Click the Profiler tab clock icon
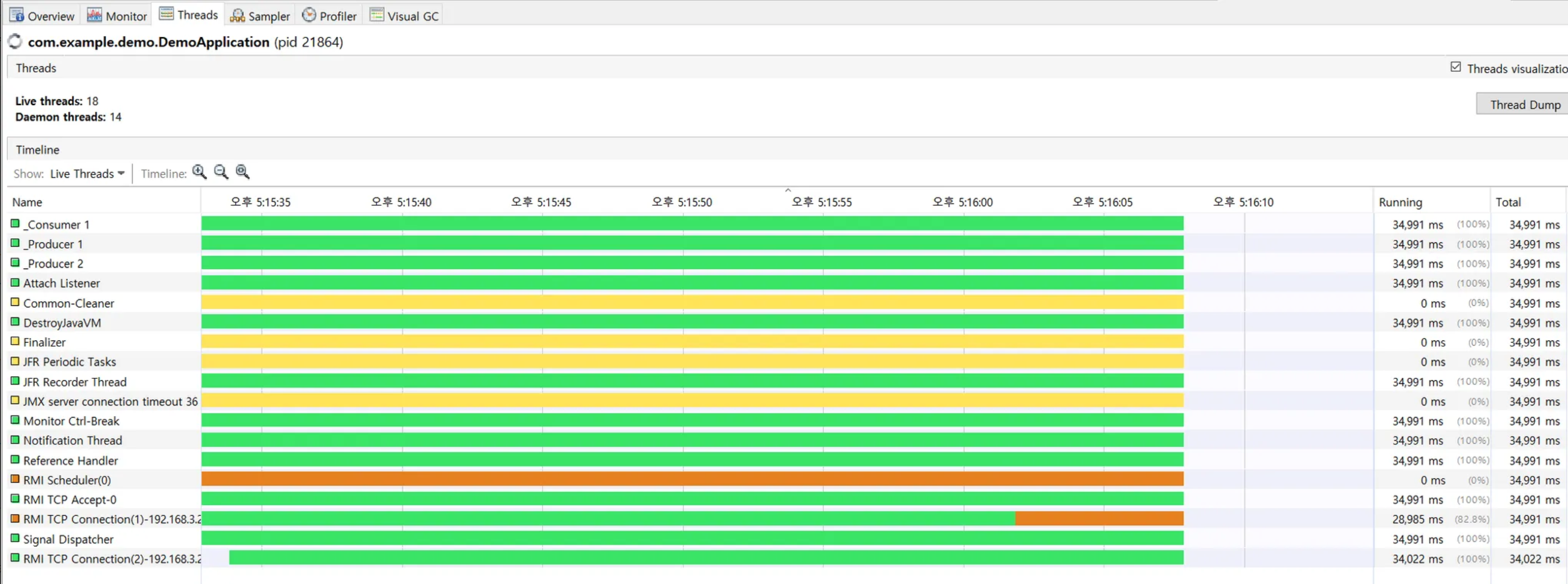The width and height of the screenshot is (1568, 584). click(x=309, y=15)
